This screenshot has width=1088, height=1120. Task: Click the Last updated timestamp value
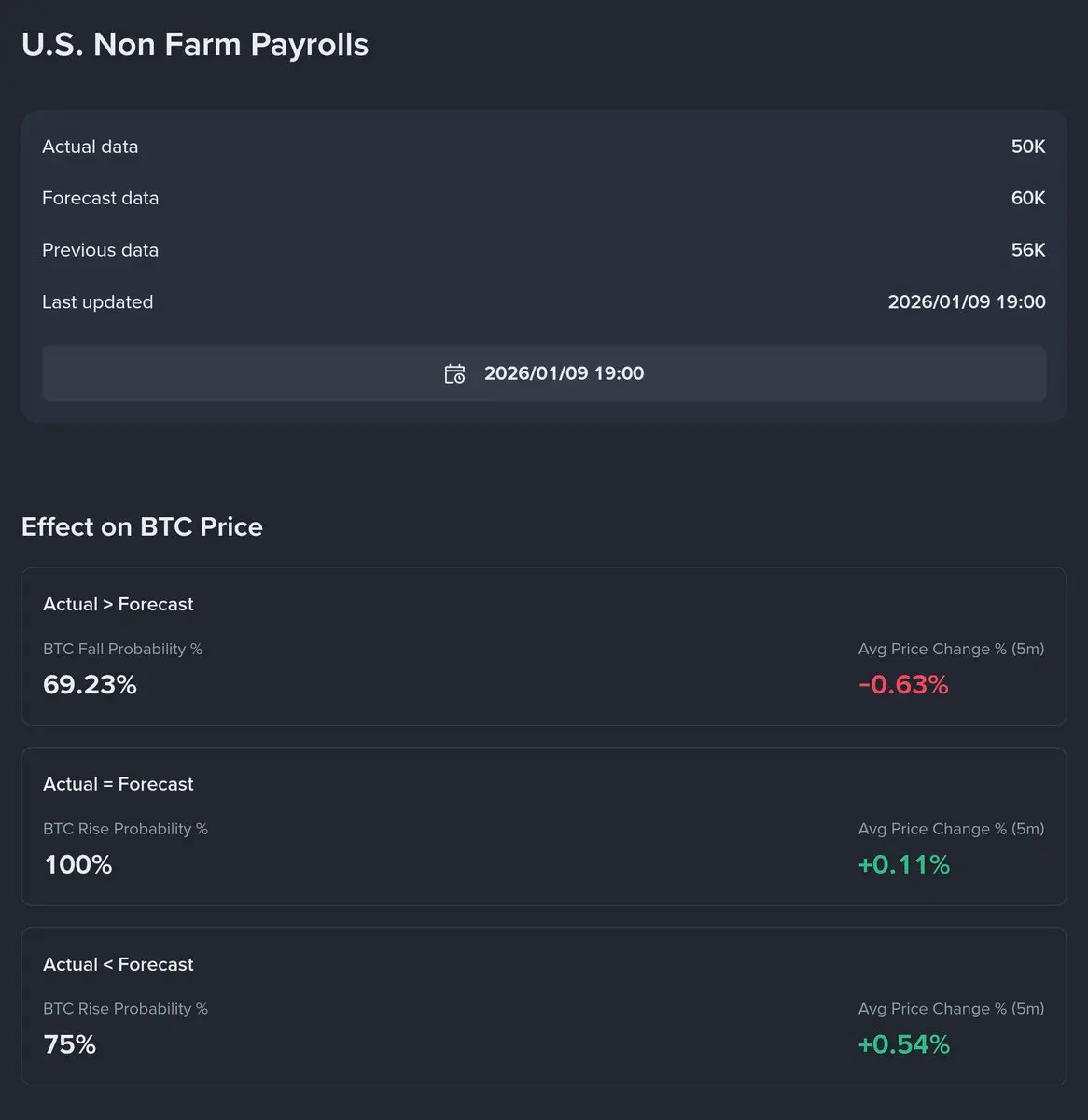coord(966,302)
